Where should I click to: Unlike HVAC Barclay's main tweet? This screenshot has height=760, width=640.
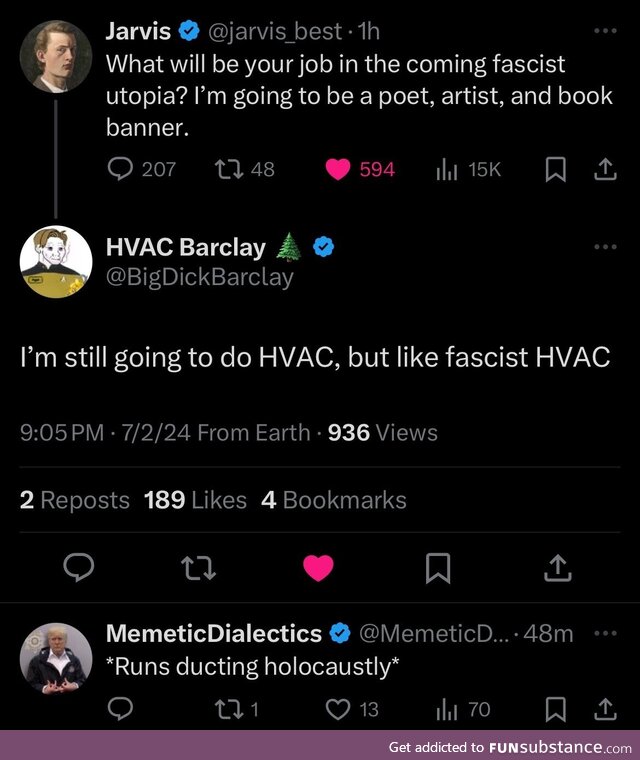[x=318, y=568]
